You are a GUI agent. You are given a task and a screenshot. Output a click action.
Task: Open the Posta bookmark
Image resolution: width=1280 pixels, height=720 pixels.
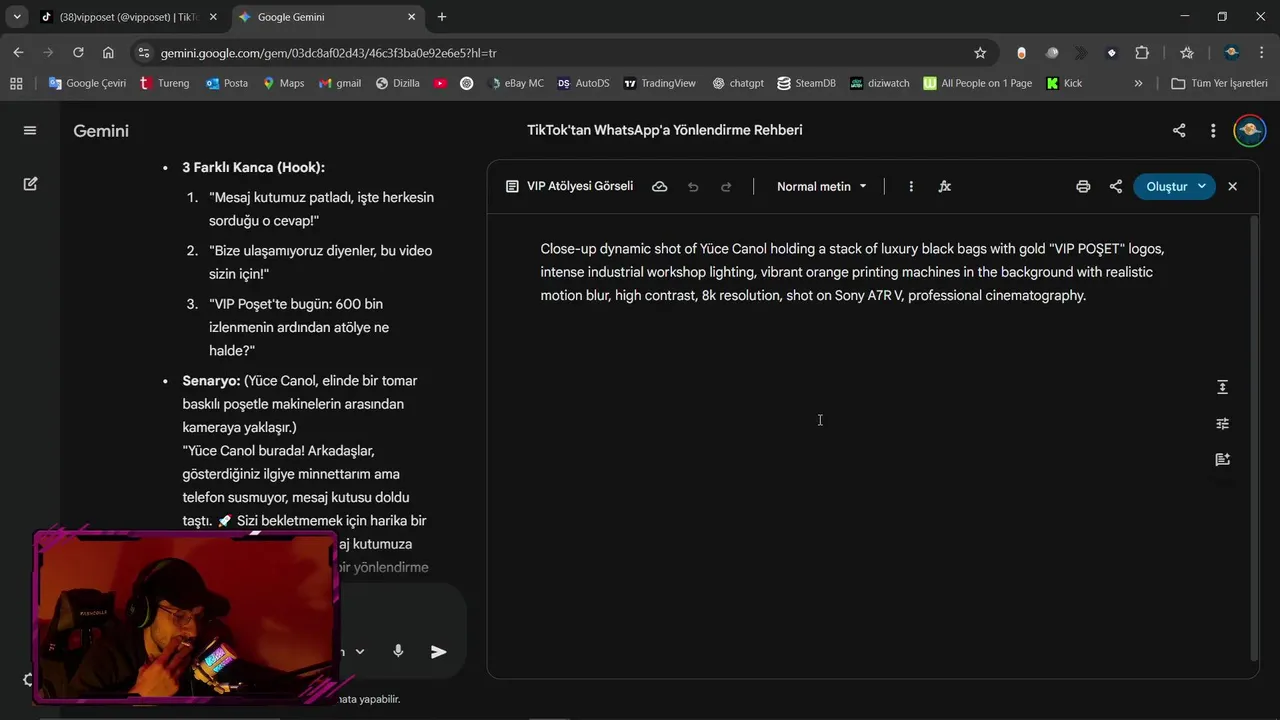tap(226, 83)
